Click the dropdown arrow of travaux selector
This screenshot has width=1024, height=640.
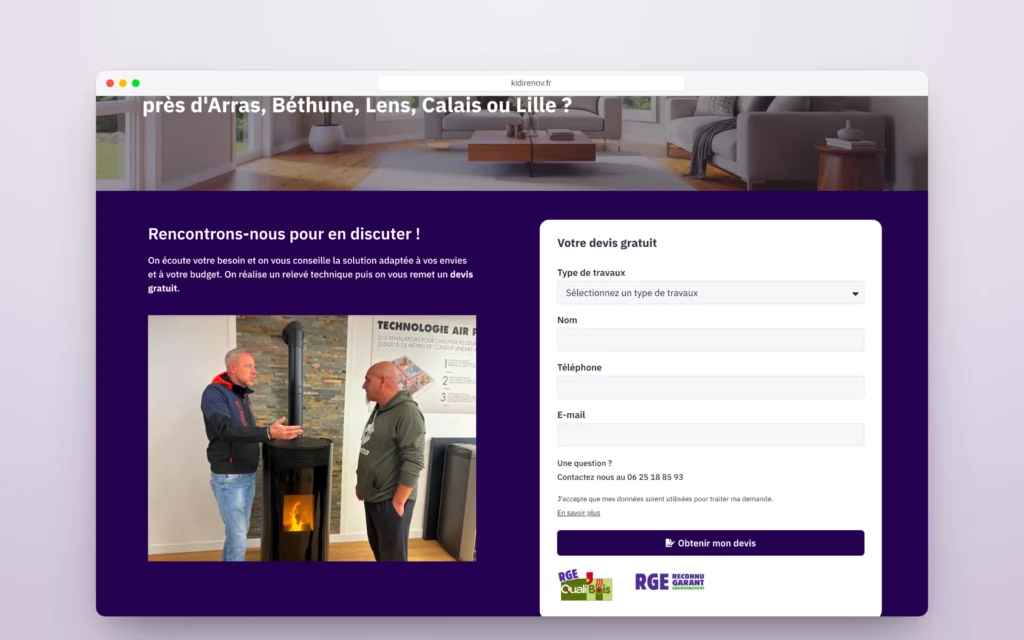click(855, 294)
